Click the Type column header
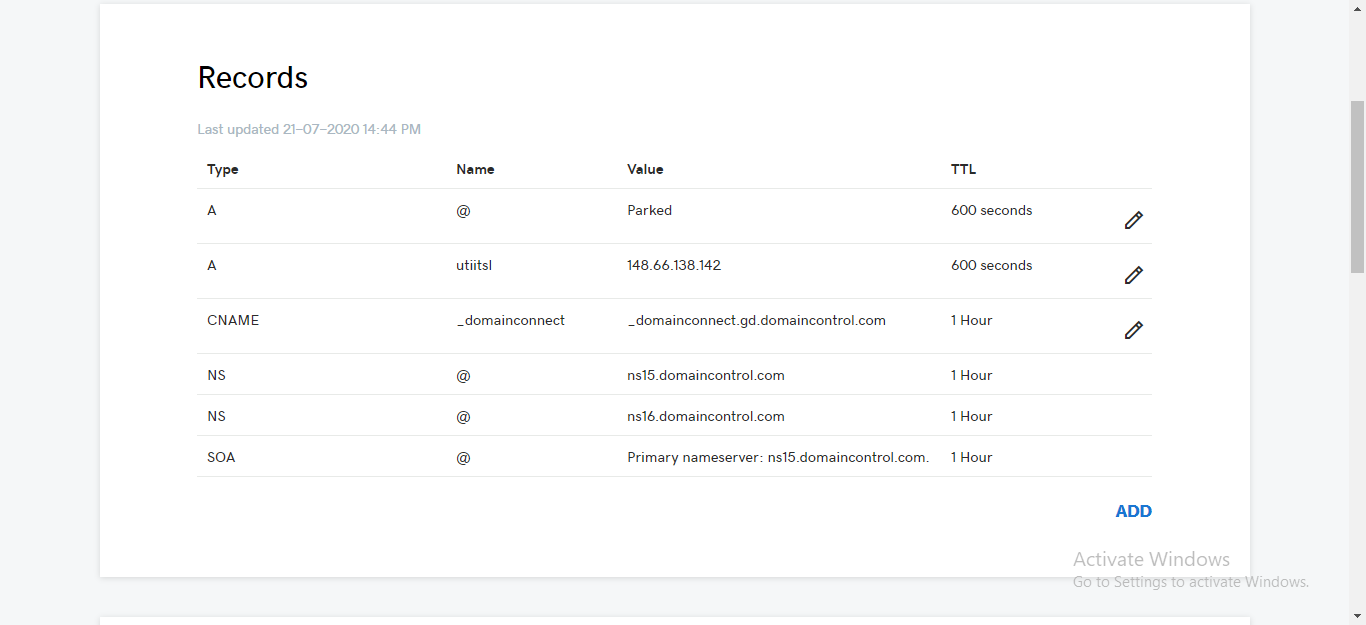This screenshot has width=1366, height=625. (223, 169)
